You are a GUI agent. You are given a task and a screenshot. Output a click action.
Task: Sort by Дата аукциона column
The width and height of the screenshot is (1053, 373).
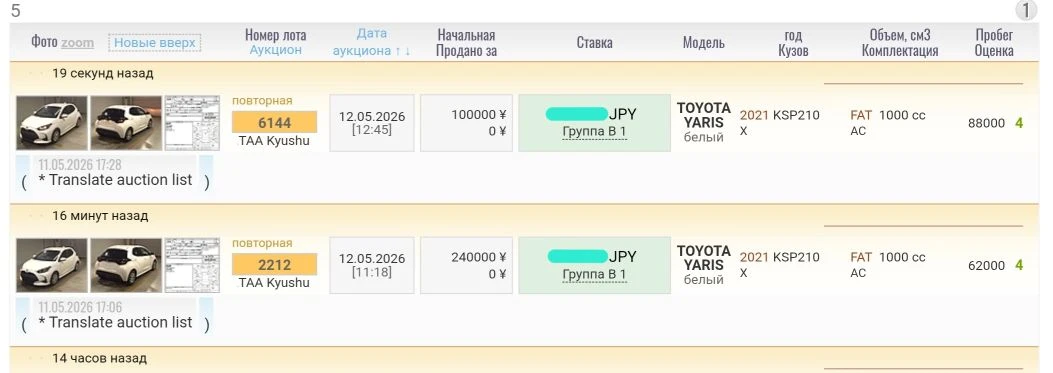click(x=371, y=42)
